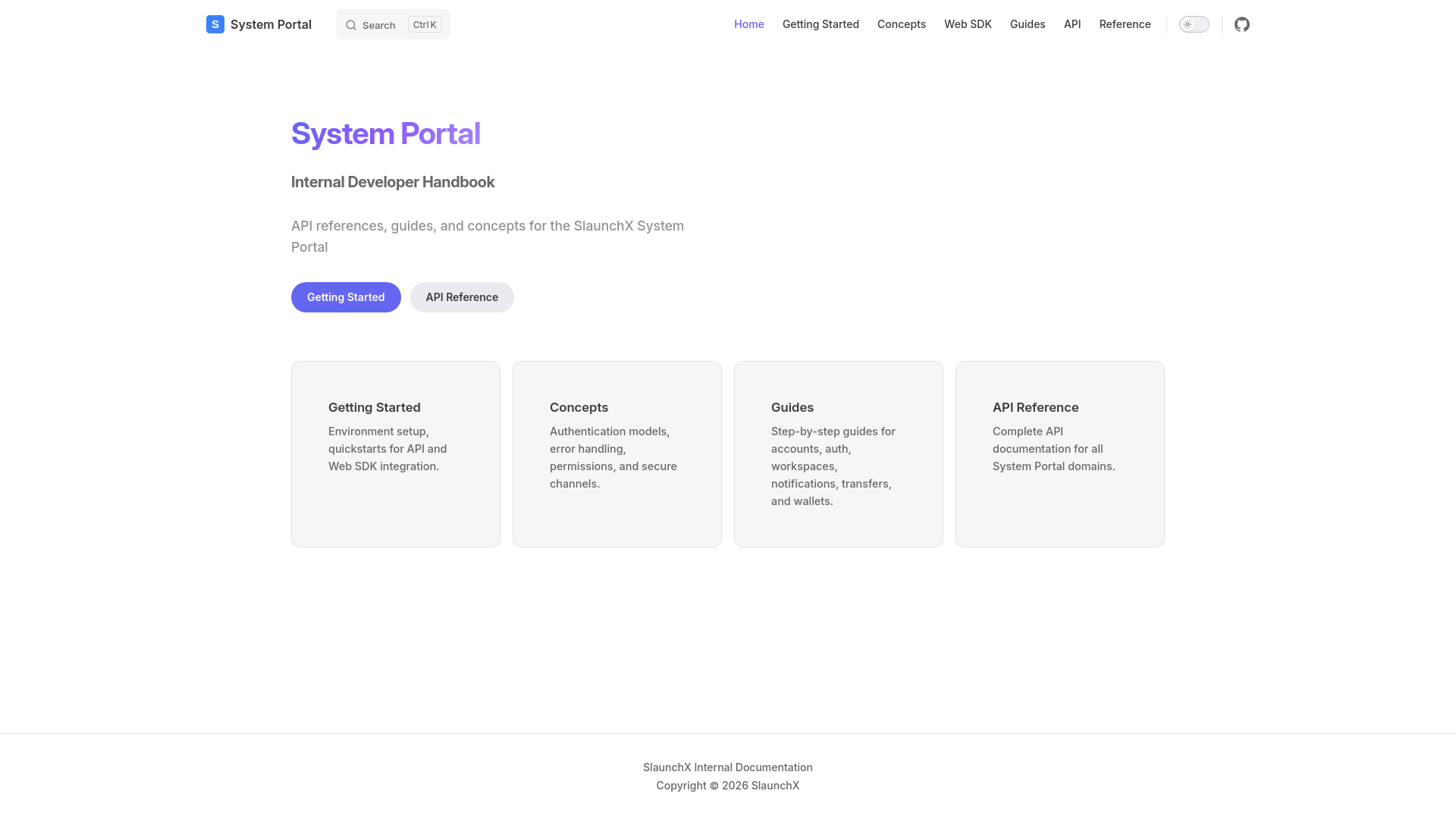Click the System Portal S logo icon
Image resolution: width=1456 pixels, height=819 pixels.
(215, 24)
